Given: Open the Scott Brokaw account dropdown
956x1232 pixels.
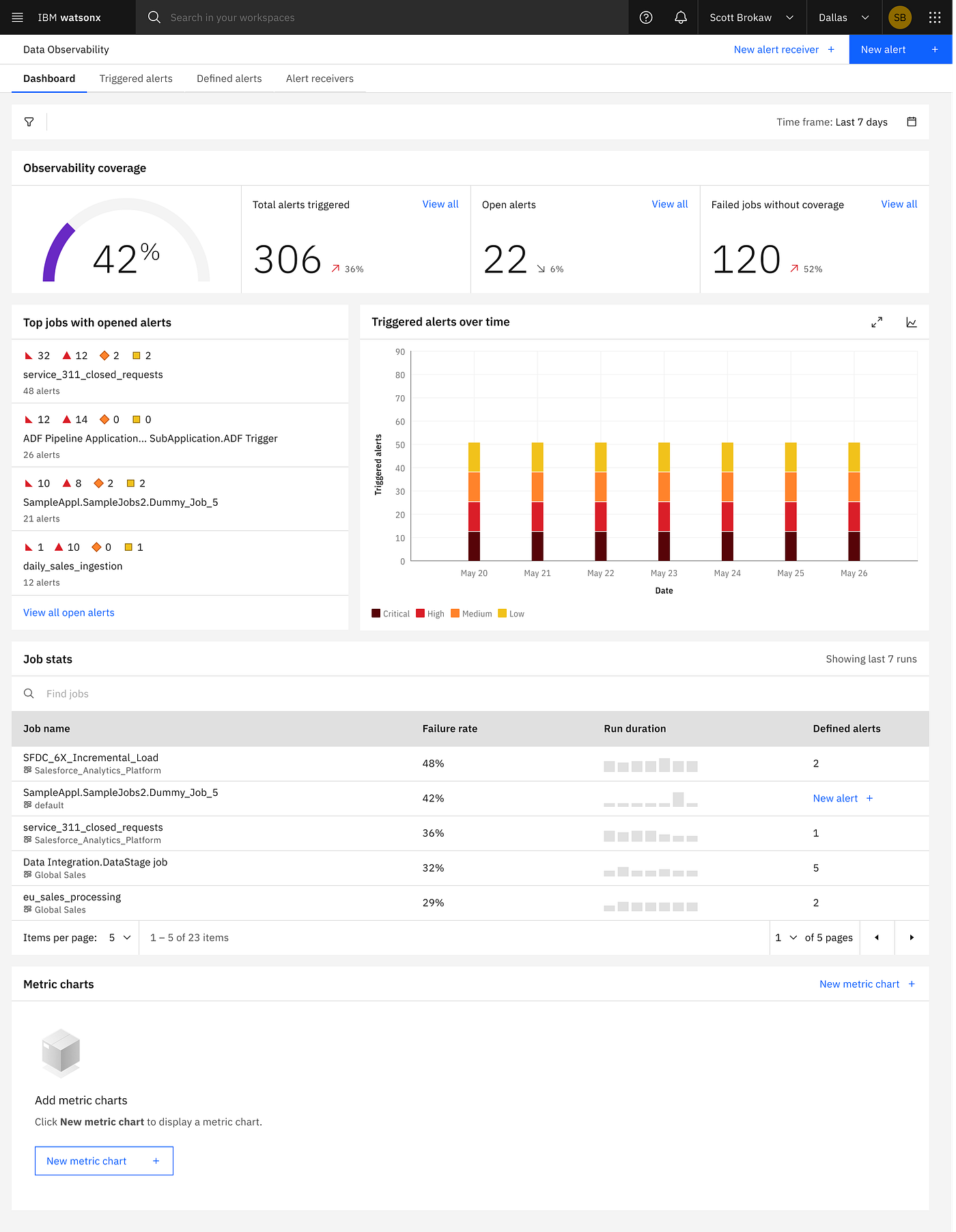Looking at the screenshot, I should click(752, 18).
